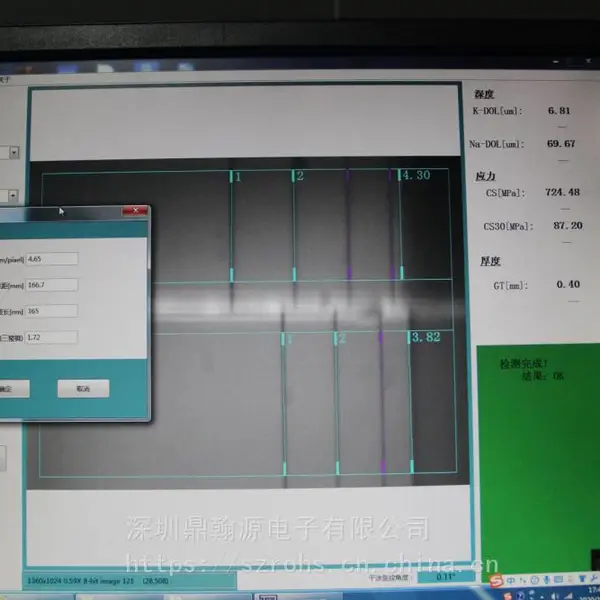600x600 pixels.
Task: Open the emoticon icon on IME bar
Action: (535, 580)
